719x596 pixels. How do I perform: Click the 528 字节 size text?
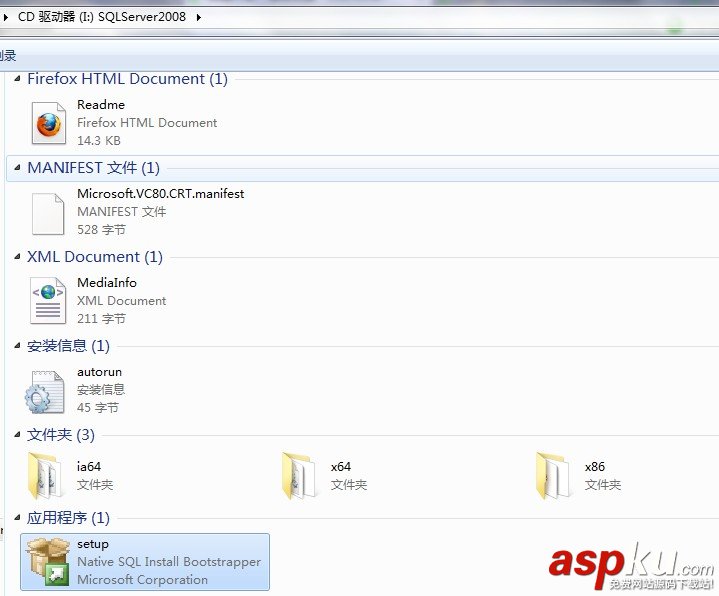101,229
